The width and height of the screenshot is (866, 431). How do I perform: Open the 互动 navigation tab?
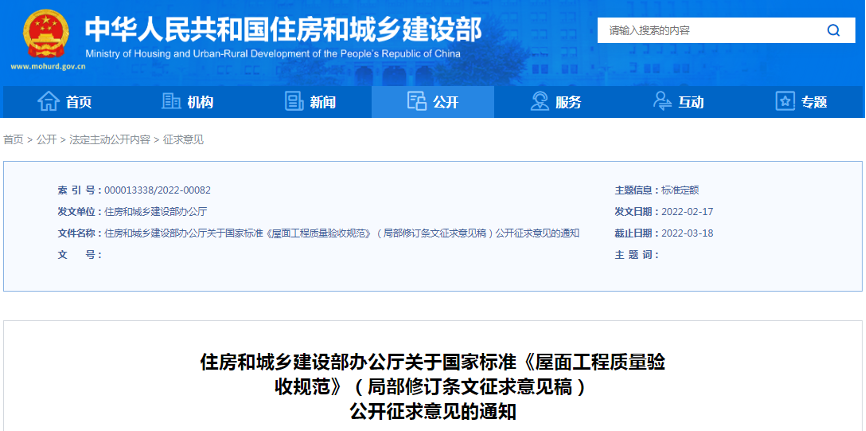tap(678, 102)
